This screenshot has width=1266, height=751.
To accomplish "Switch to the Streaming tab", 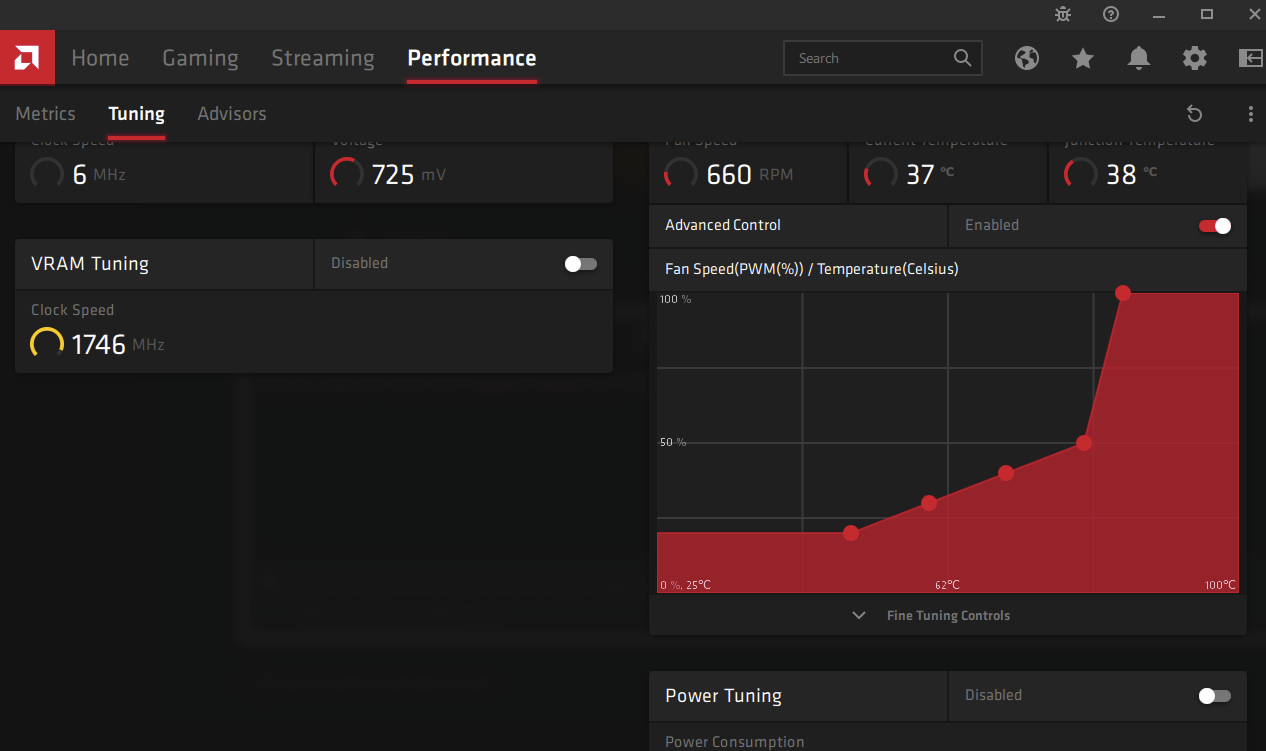I will (x=323, y=58).
